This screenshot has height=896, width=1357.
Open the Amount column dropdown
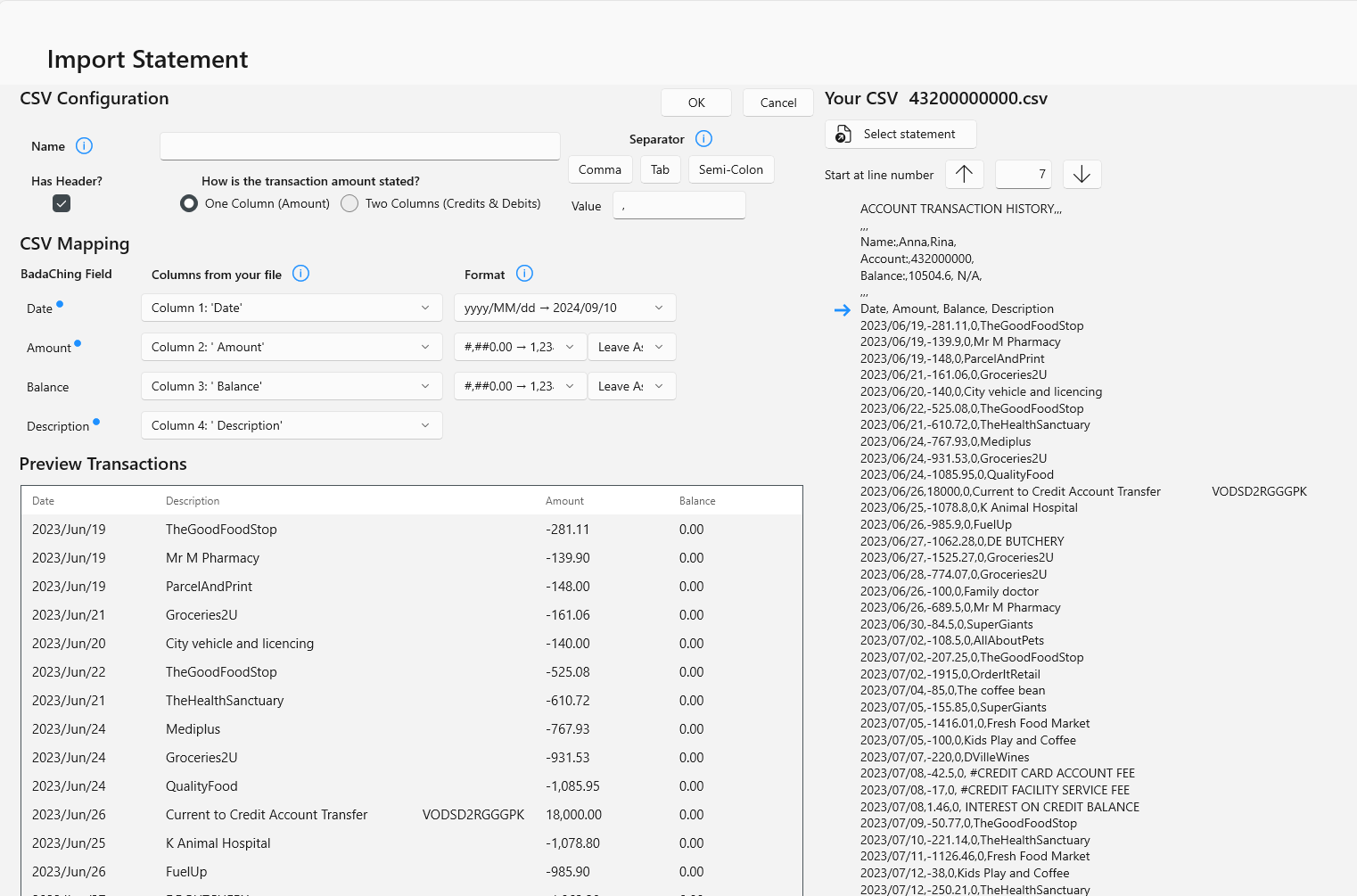(x=292, y=347)
